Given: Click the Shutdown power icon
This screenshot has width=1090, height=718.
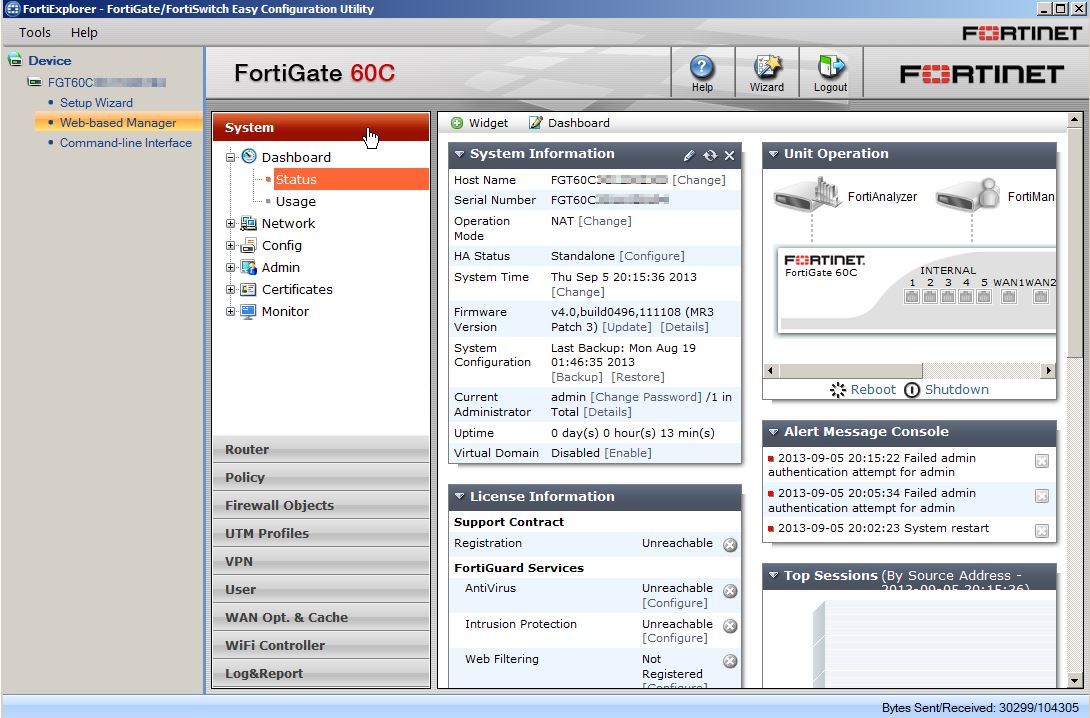Looking at the screenshot, I should click(x=912, y=390).
